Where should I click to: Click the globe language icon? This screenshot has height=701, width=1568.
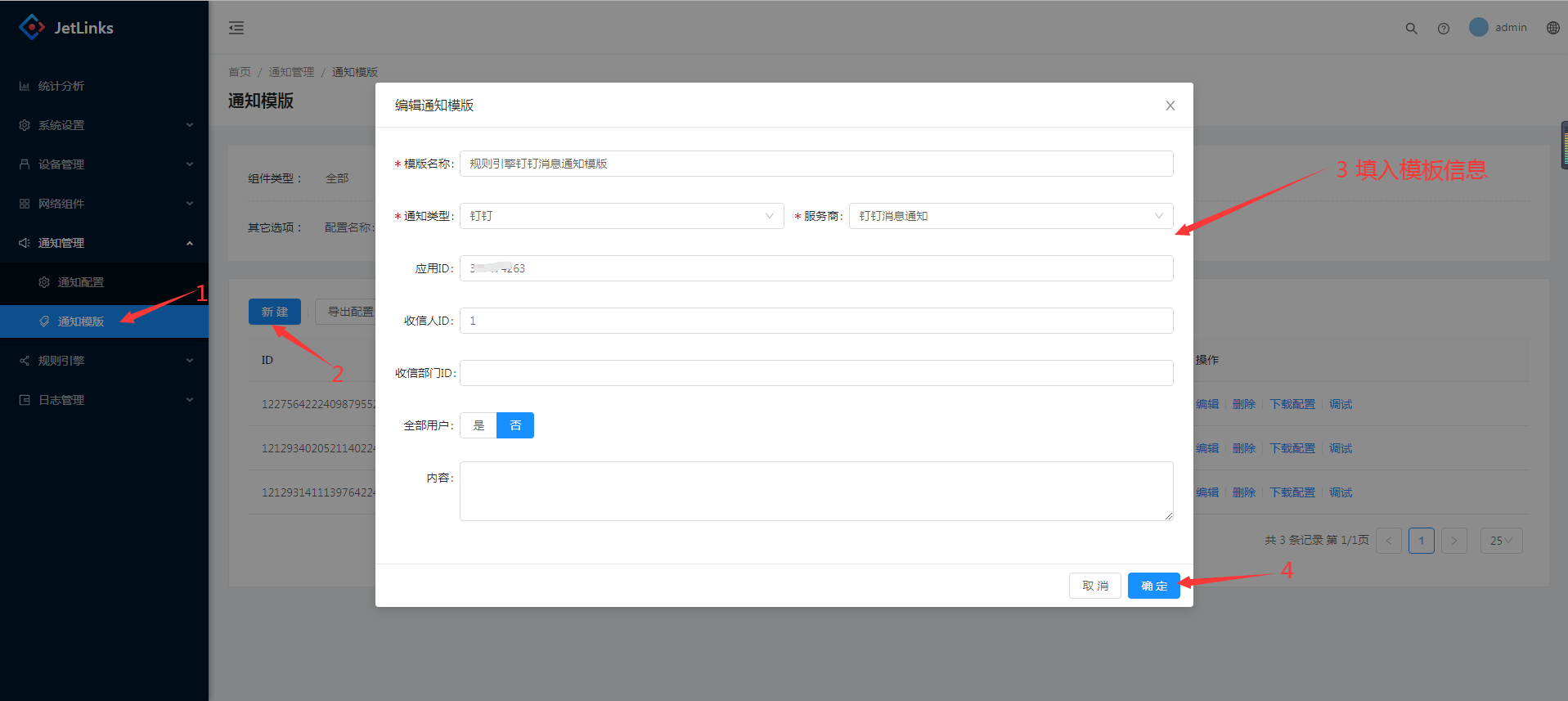1552,28
